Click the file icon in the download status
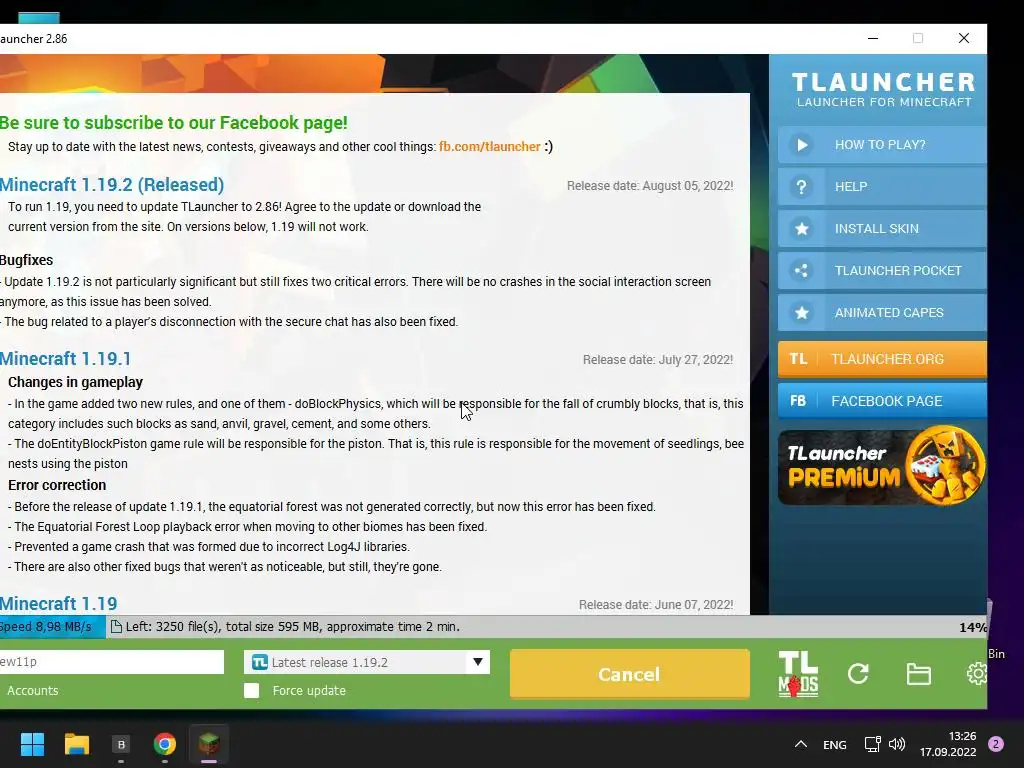The width and height of the screenshot is (1024, 768). click(116, 627)
